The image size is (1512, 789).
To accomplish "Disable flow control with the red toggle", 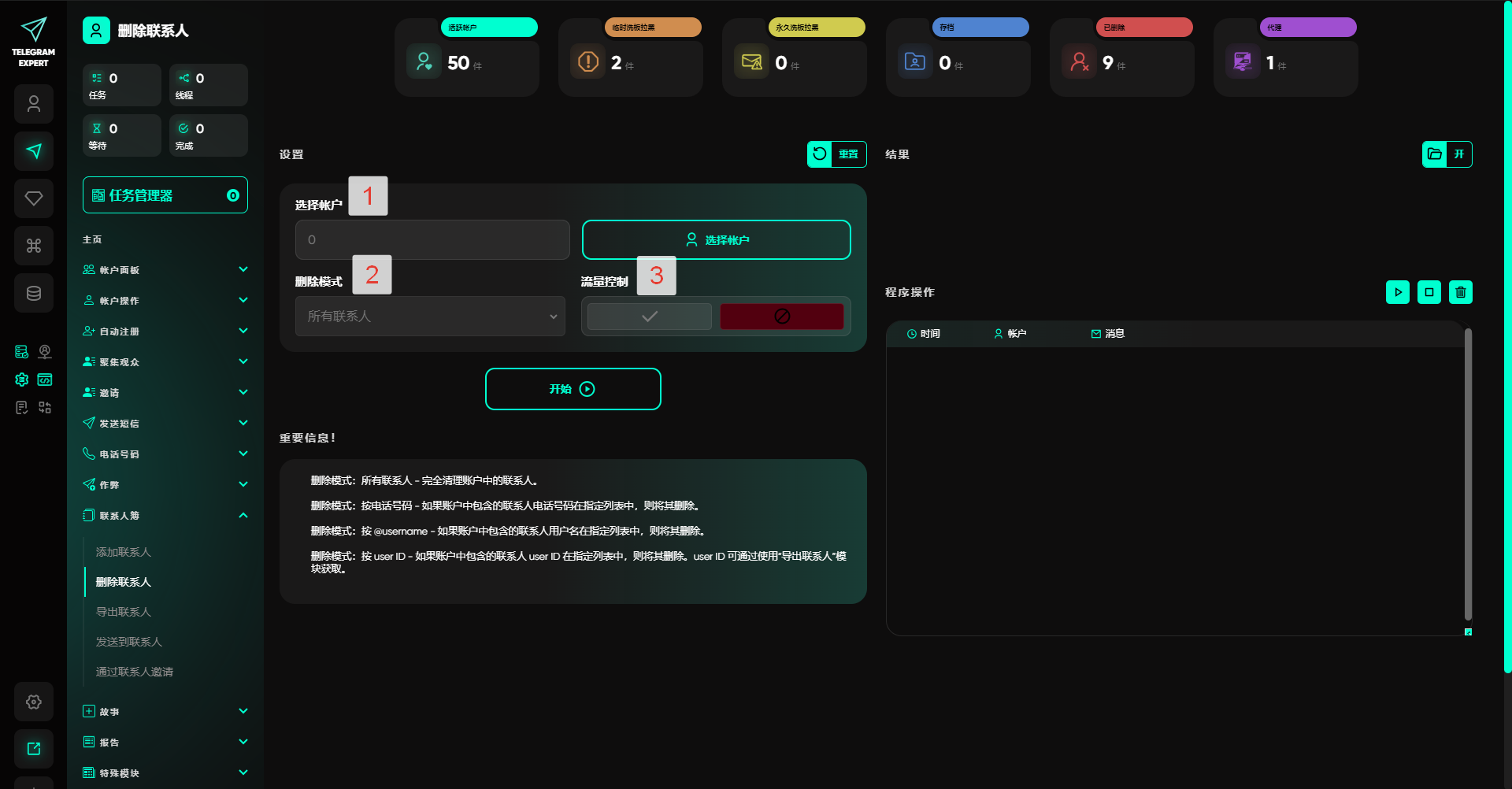I will point(781,317).
